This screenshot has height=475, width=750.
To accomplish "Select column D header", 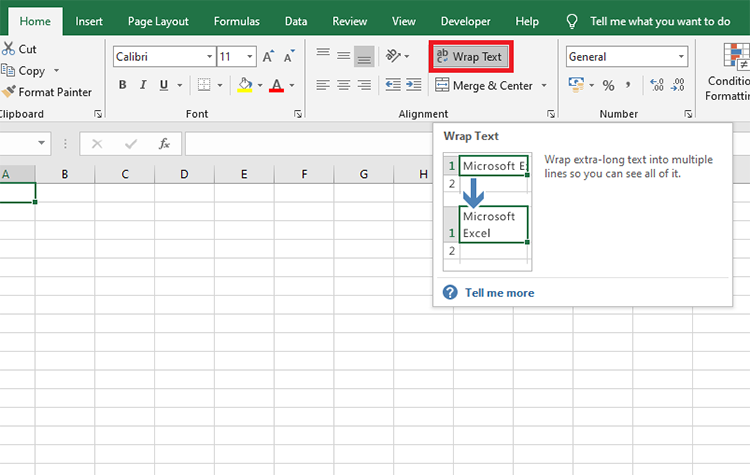I will point(184,174).
